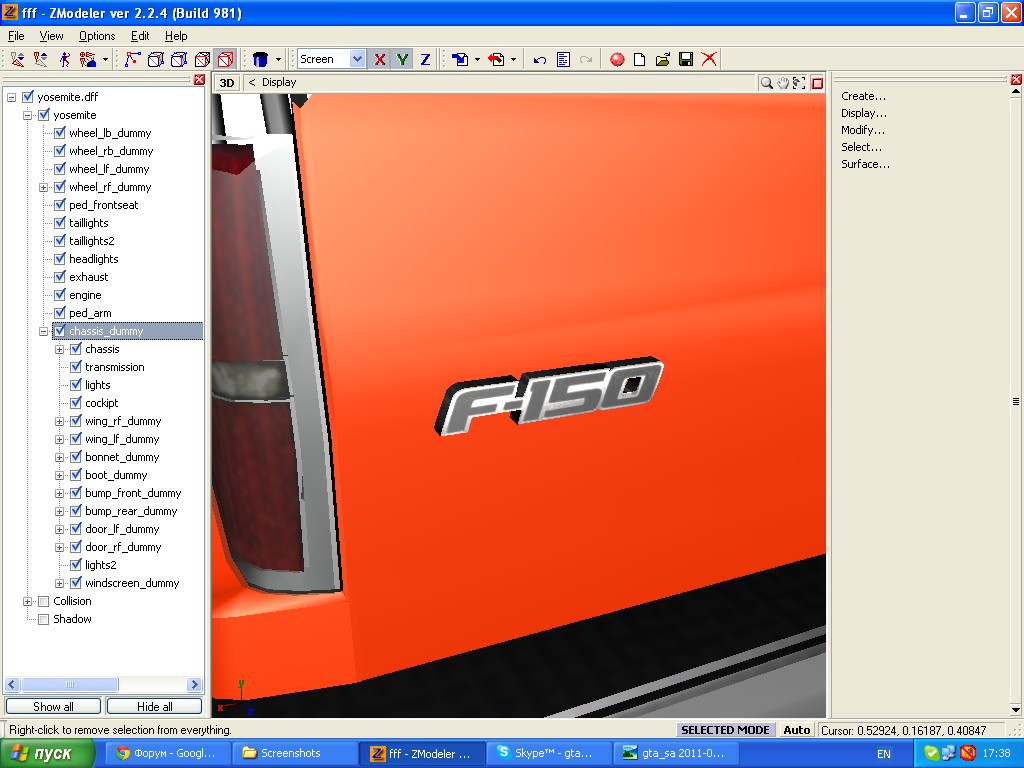Expand the Collision node
The image size is (1024, 768).
[27, 601]
